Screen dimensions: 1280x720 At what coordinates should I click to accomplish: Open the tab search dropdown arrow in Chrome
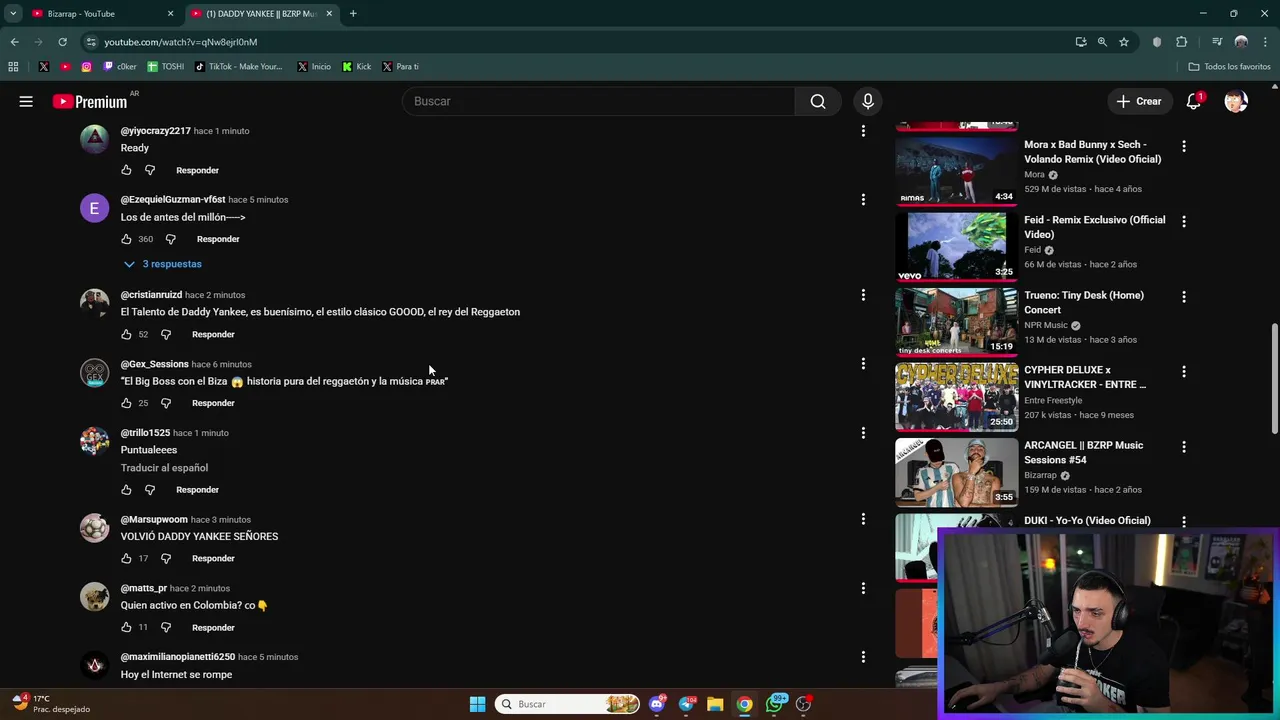(13, 14)
